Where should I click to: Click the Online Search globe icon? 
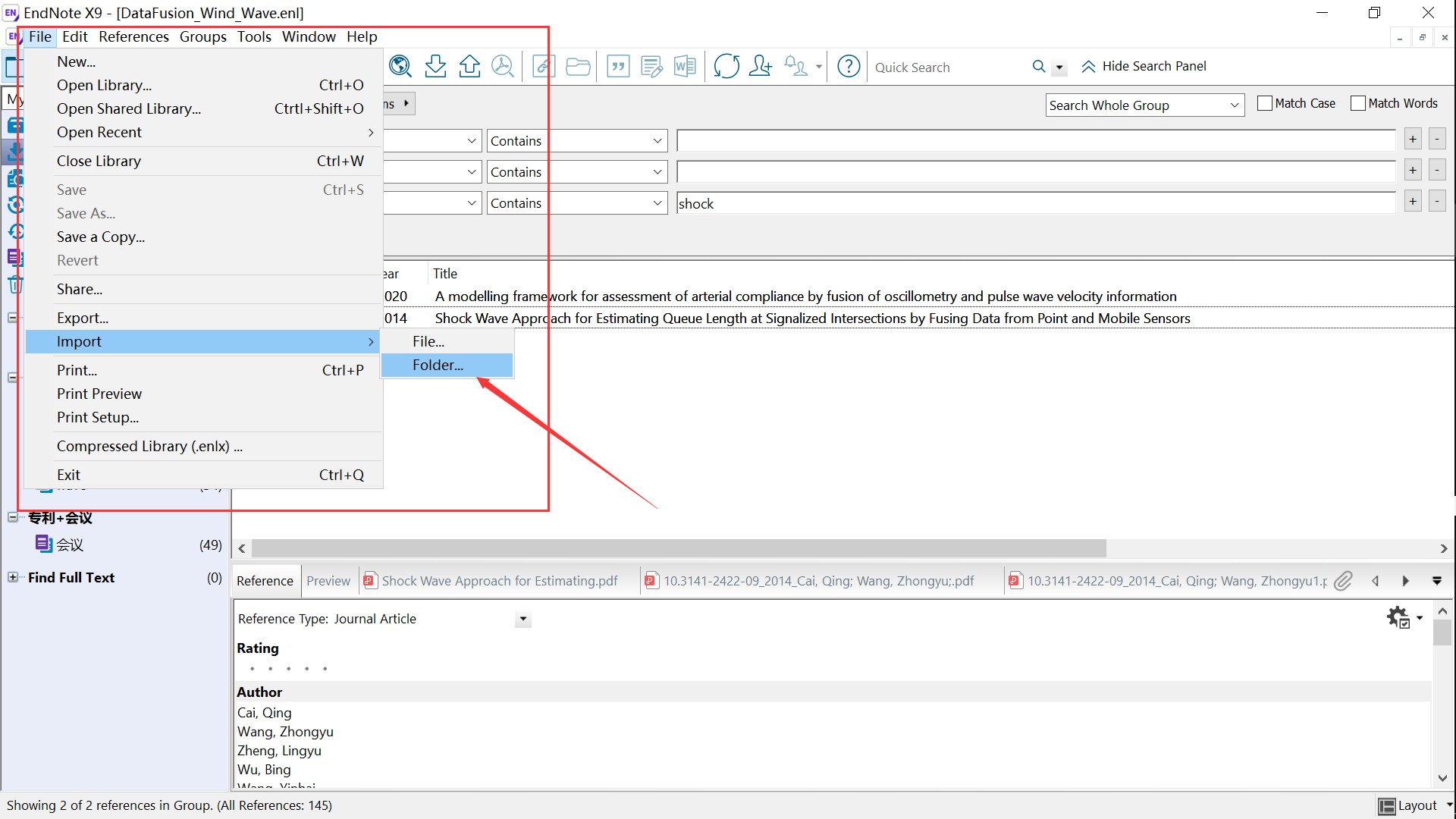(x=400, y=67)
